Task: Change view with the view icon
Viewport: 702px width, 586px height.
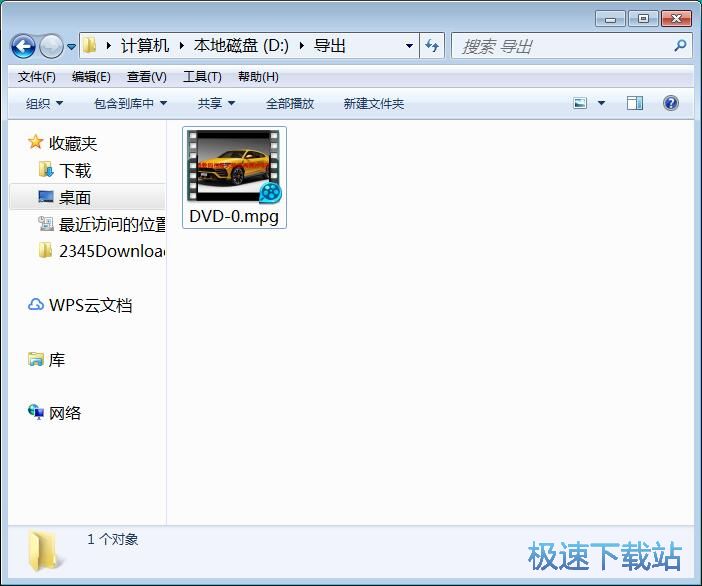Action: [580, 103]
